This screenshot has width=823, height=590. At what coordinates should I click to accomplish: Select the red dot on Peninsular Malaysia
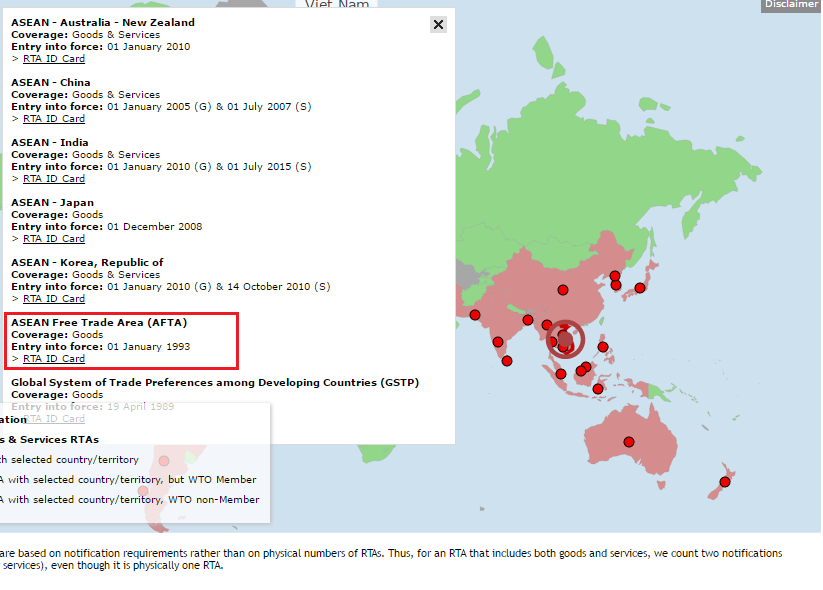tap(561, 374)
